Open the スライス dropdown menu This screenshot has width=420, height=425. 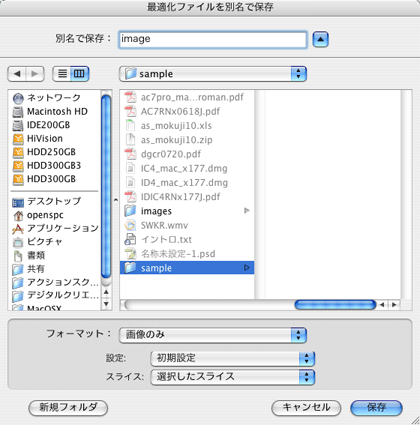[232, 377]
